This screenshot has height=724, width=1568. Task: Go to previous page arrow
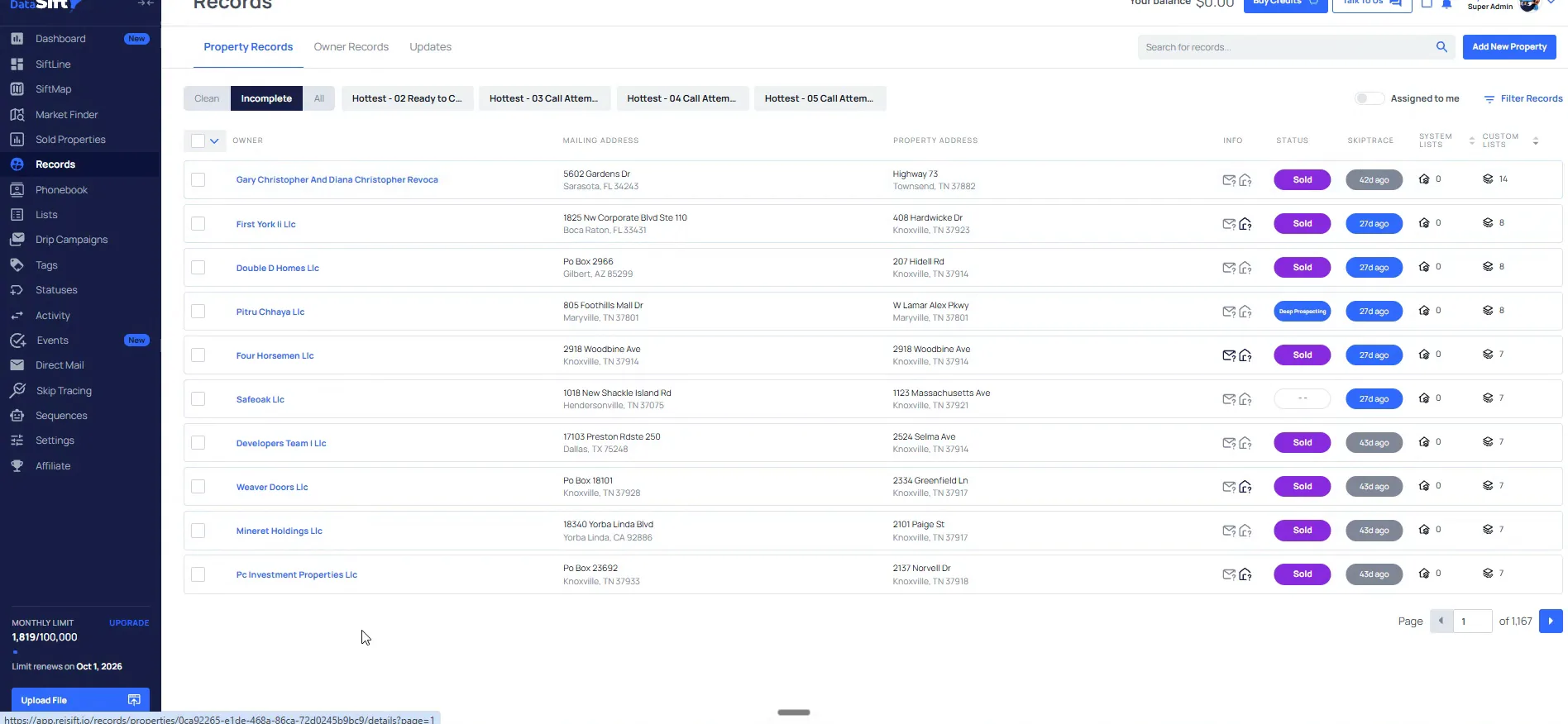pyautogui.click(x=1441, y=621)
